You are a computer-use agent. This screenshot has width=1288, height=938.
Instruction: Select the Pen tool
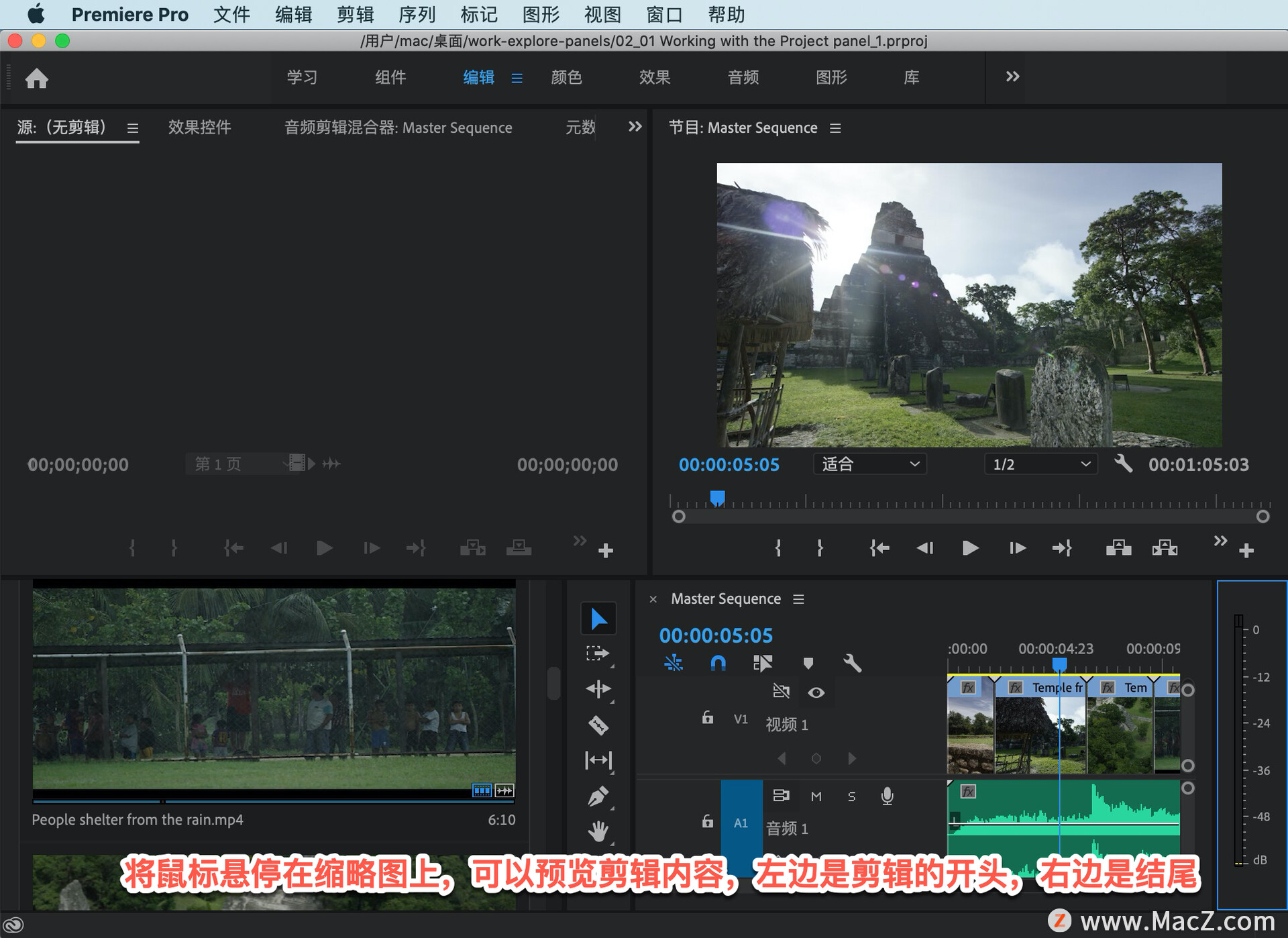598,796
